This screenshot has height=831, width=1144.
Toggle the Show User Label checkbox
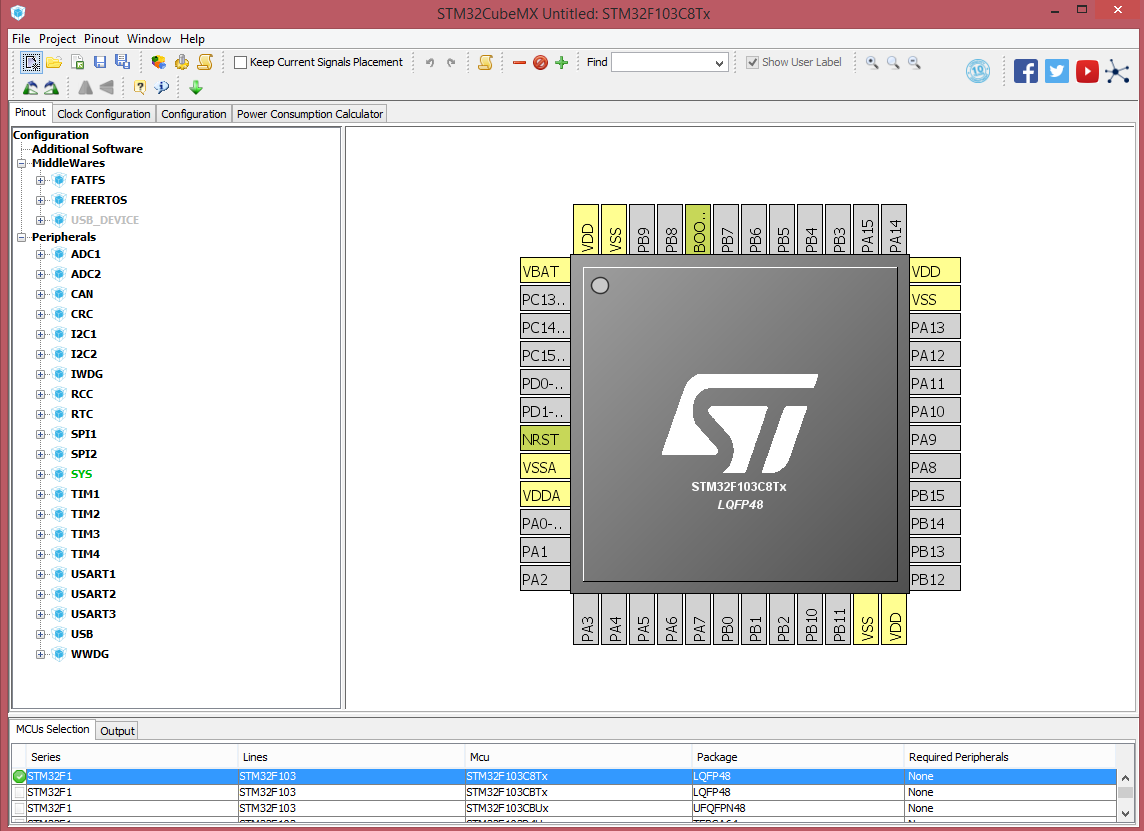click(x=752, y=63)
